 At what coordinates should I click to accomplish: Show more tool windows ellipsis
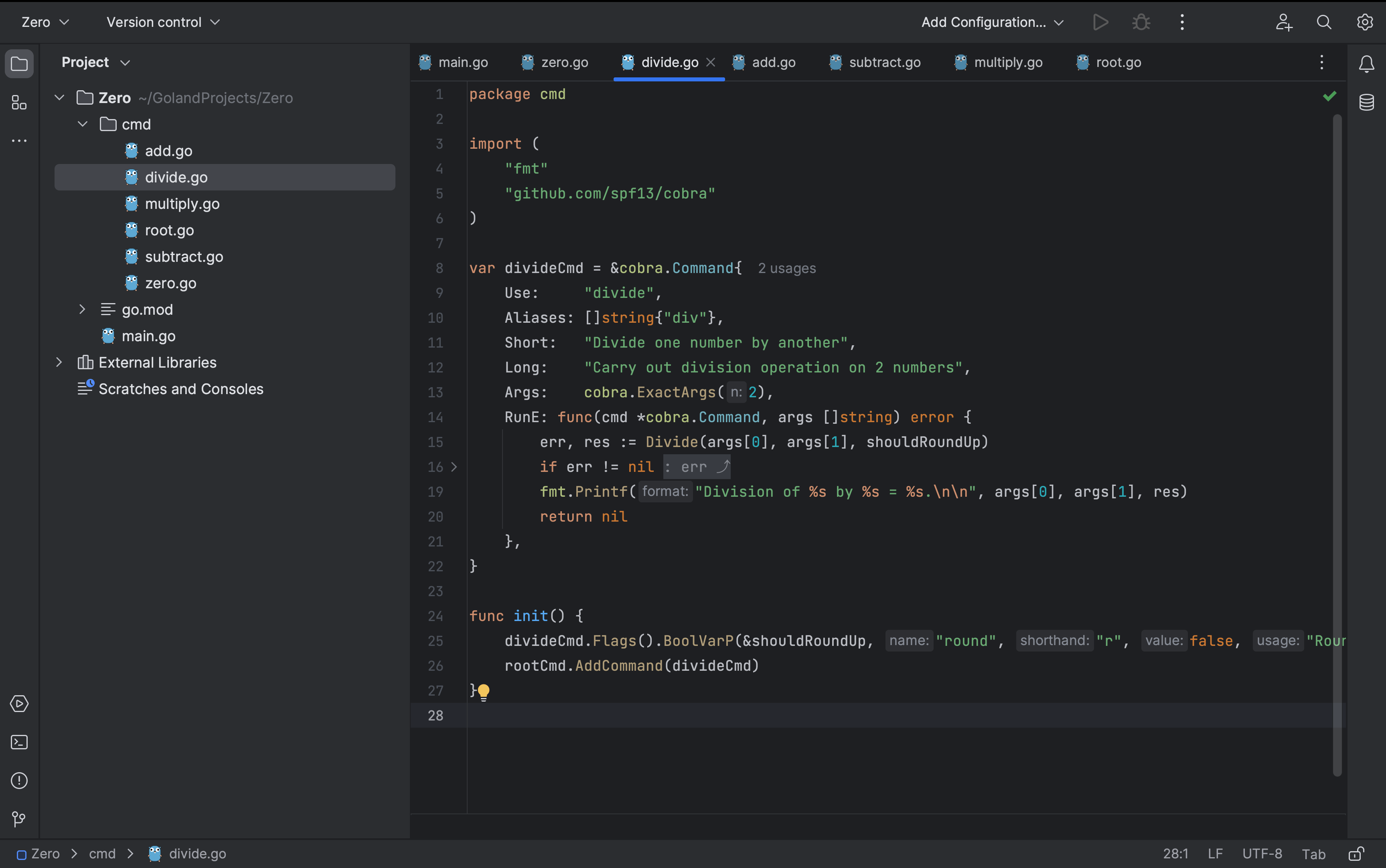19,141
